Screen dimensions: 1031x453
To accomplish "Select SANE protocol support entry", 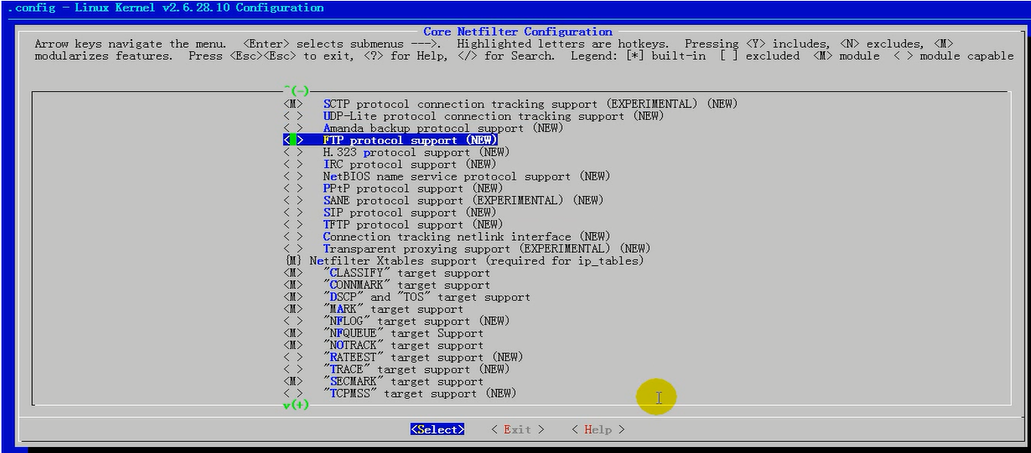I will point(463,201).
